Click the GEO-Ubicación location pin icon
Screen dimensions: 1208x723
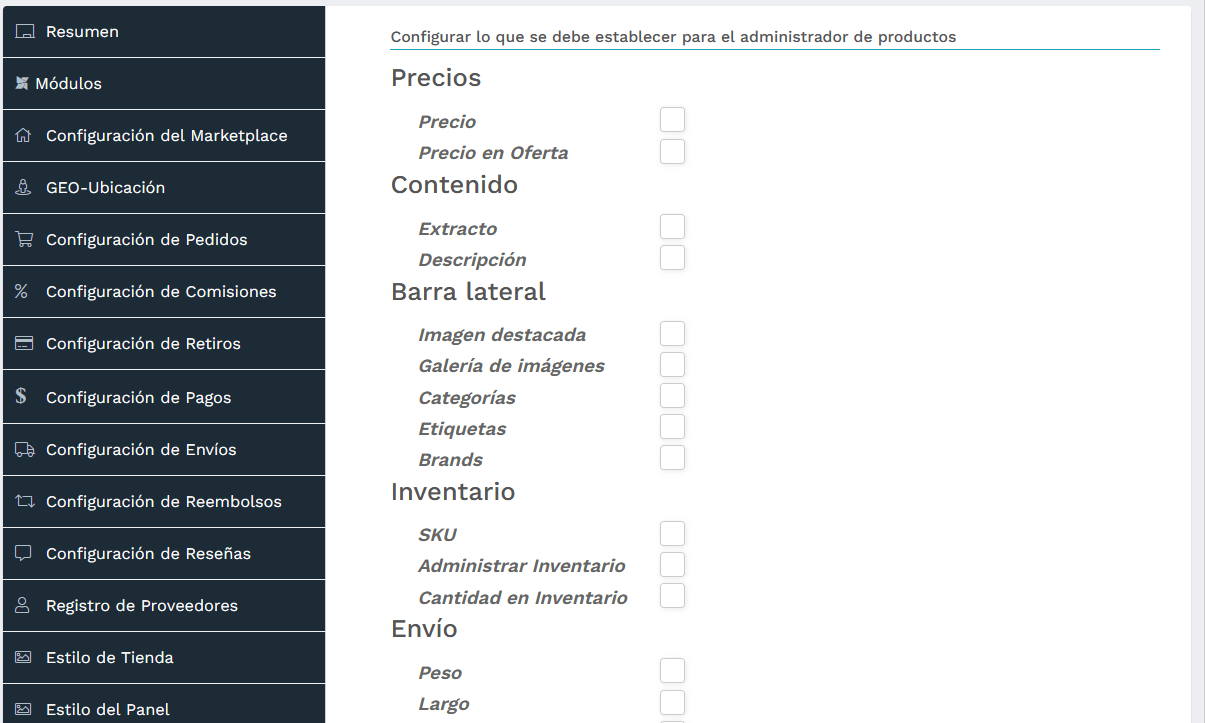[x=23, y=187]
